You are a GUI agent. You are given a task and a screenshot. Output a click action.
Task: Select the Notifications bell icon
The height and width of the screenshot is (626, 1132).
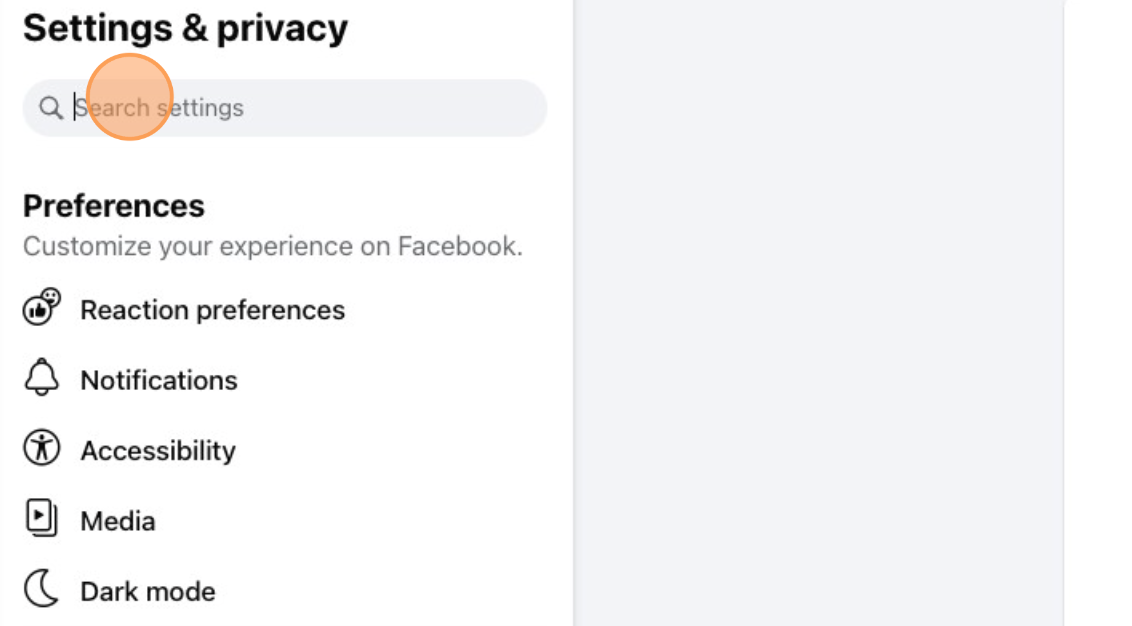41,377
